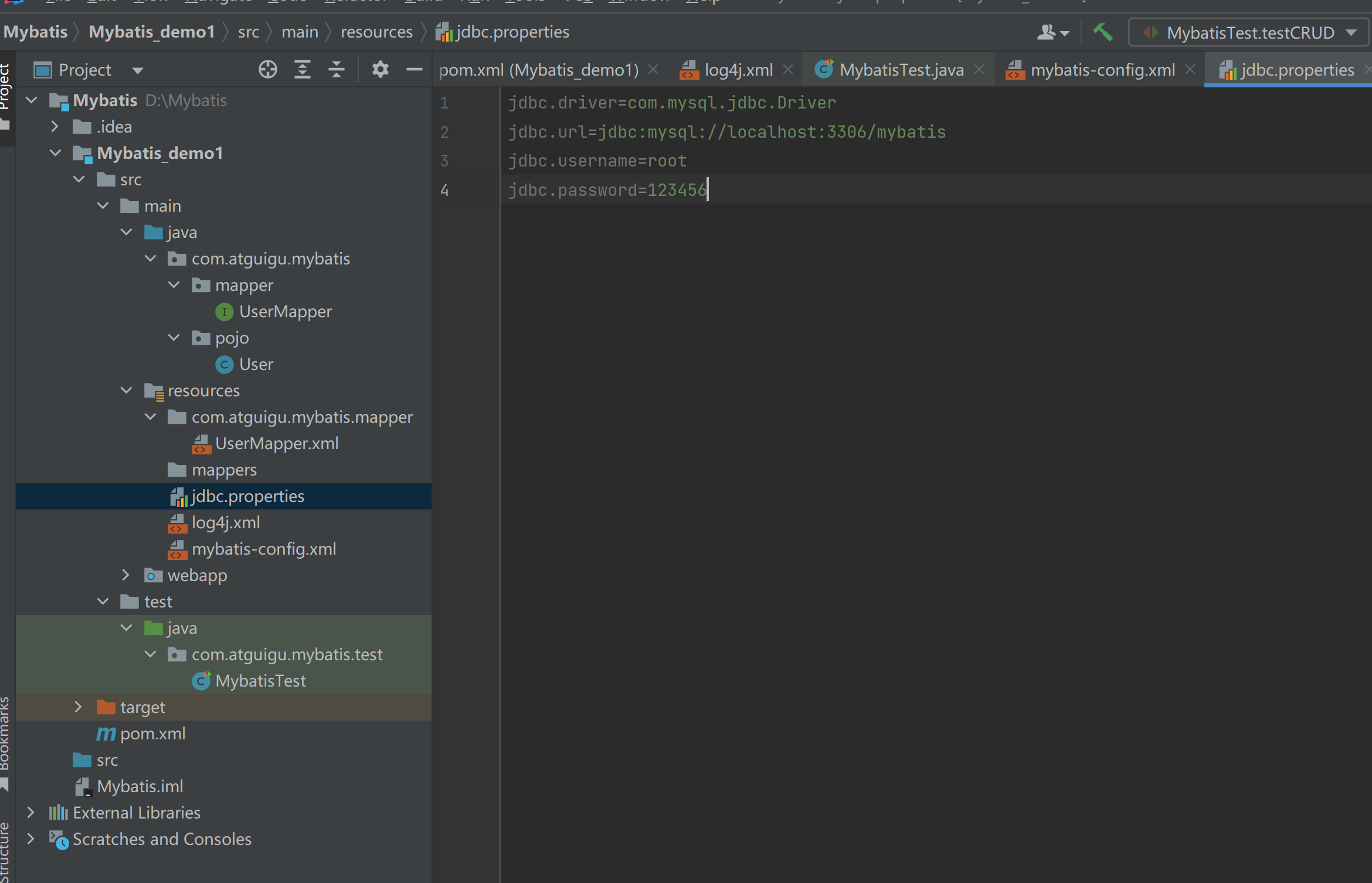Viewport: 1372px width, 883px height.
Task: Expand the webapp folder
Action: click(x=125, y=575)
